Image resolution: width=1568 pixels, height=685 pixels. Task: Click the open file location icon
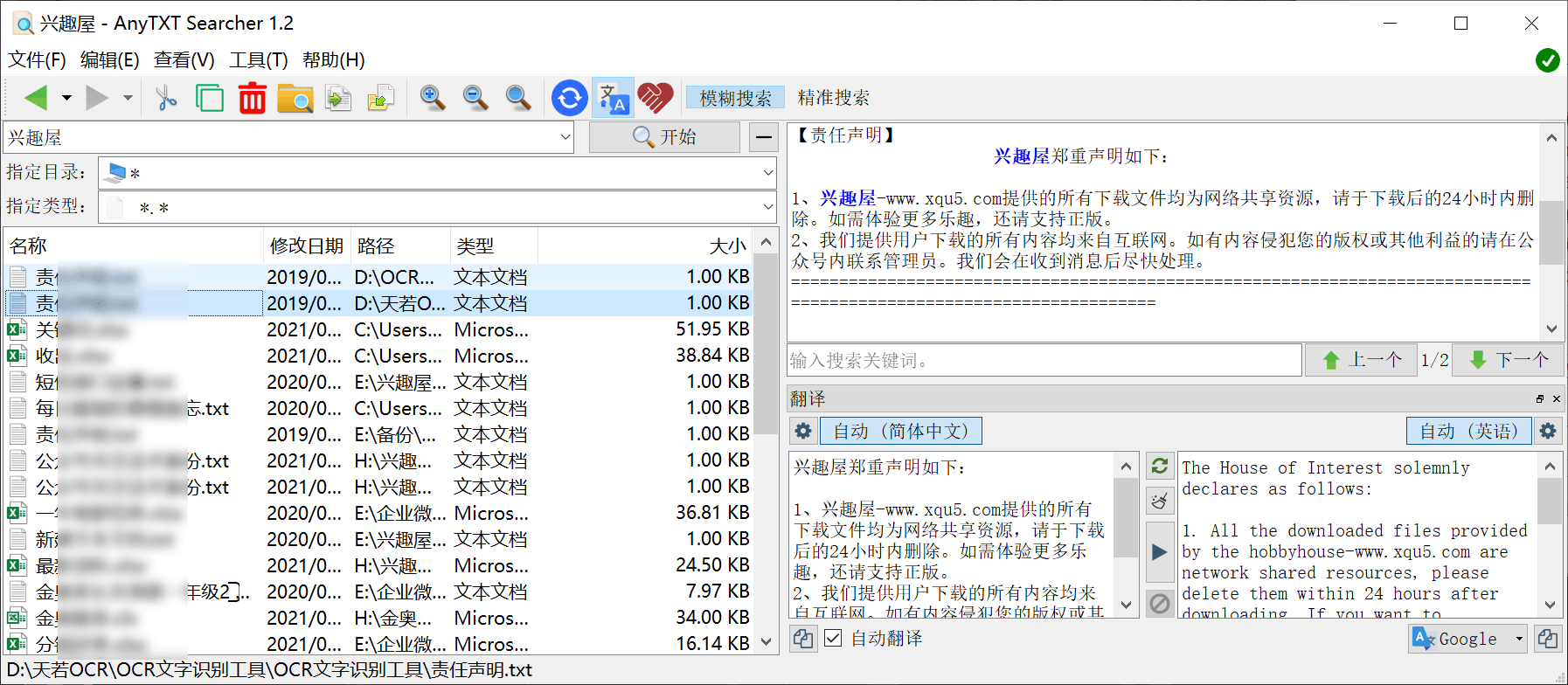[381, 98]
